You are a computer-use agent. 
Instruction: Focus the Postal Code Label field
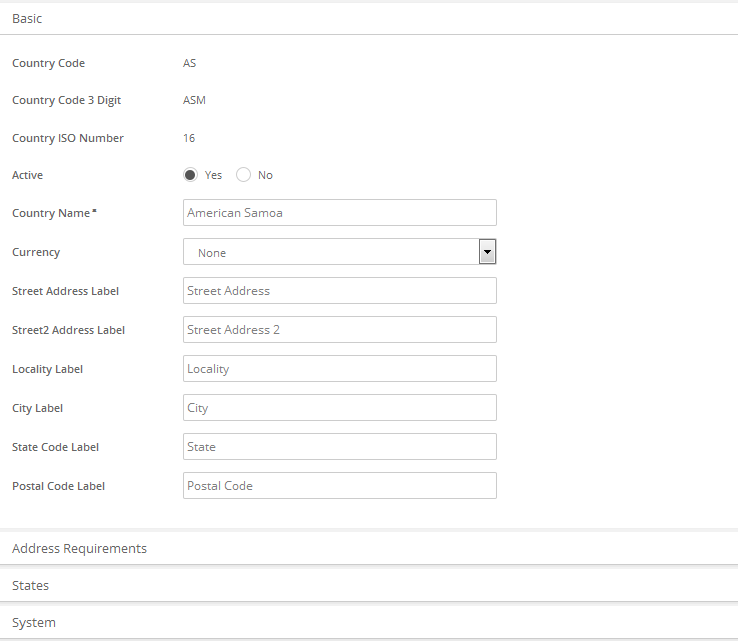(x=339, y=486)
